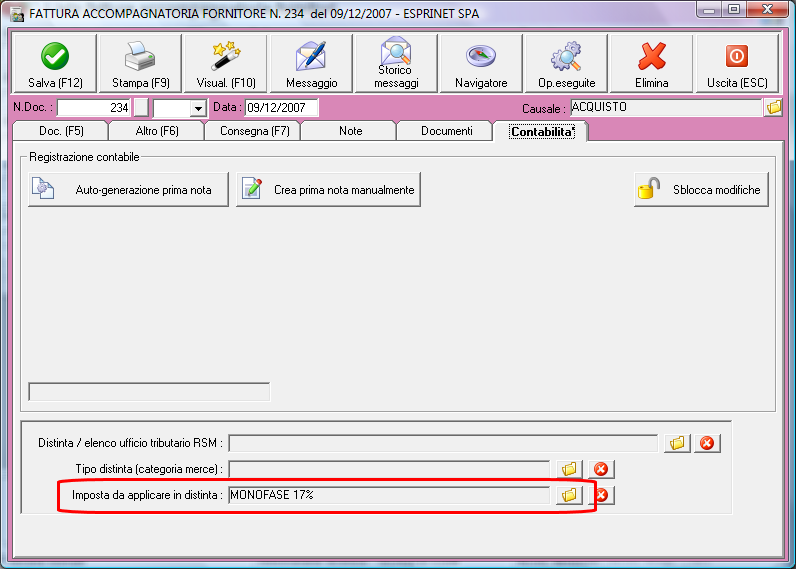This screenshot has width=796, height=569.
Task: Browse Distinta ufficio tributario RSM folder
Action: point(677,443)
